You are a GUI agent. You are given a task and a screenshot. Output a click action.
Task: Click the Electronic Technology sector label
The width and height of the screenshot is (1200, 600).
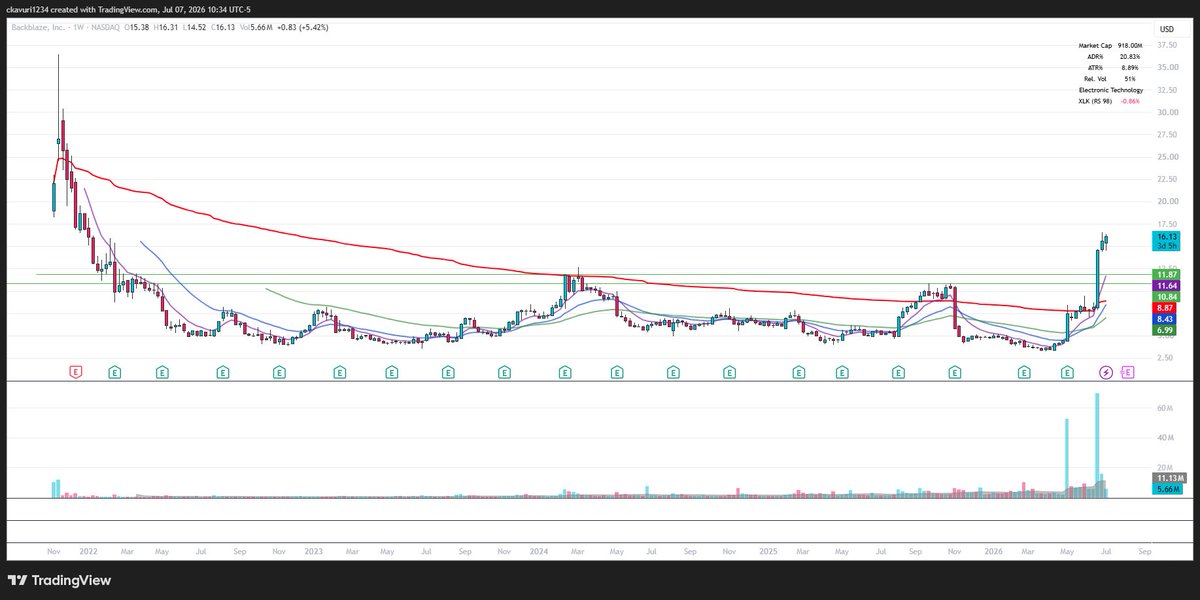coord(1110,91)
